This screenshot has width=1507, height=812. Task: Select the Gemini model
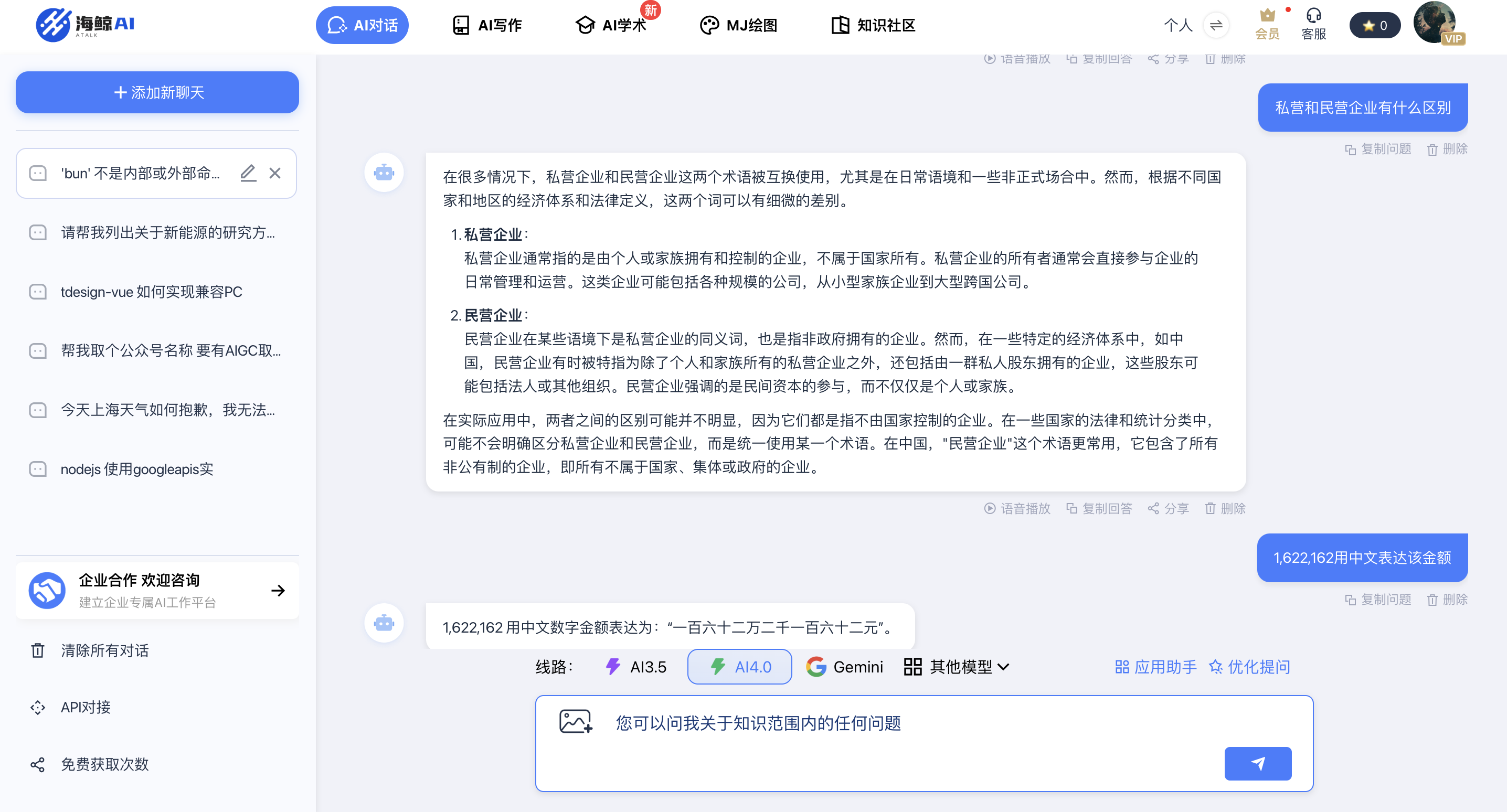coord(844,667)
